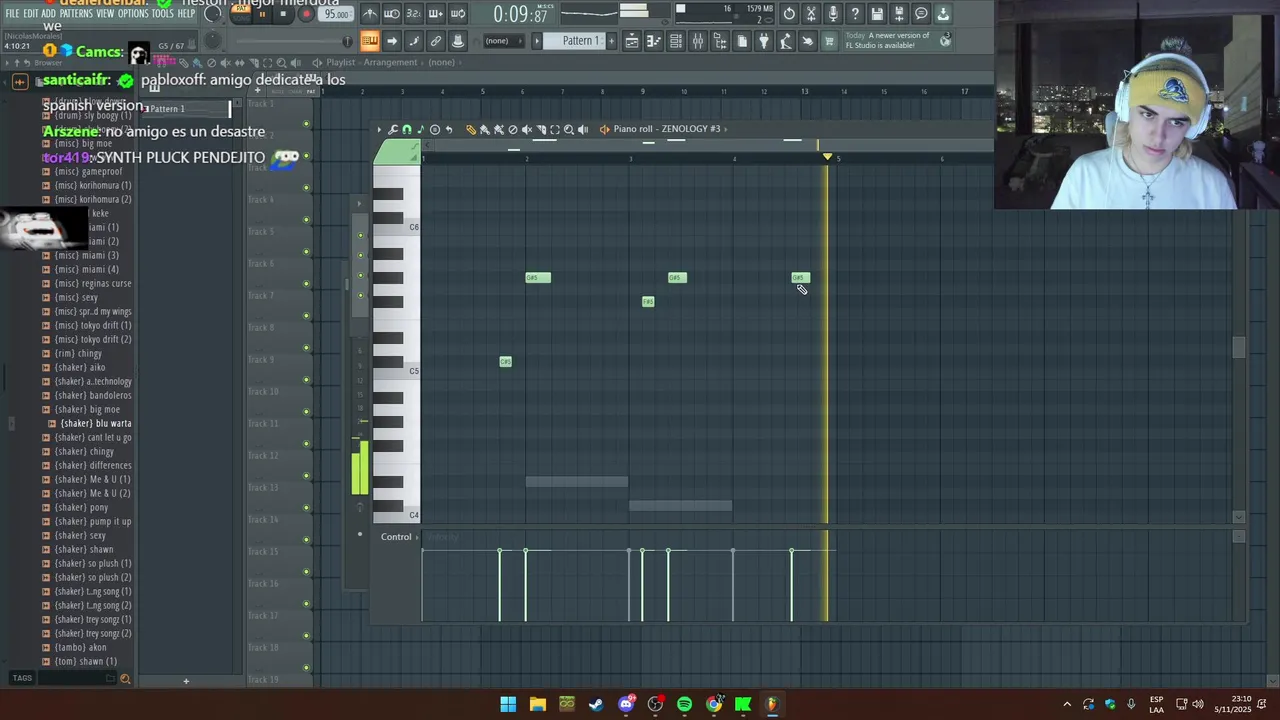Image resolution: width=1280 pixels, height=720 pixels.
Task: Open the Mixer view from main toolbar
Action: click(x=698, y=41)
